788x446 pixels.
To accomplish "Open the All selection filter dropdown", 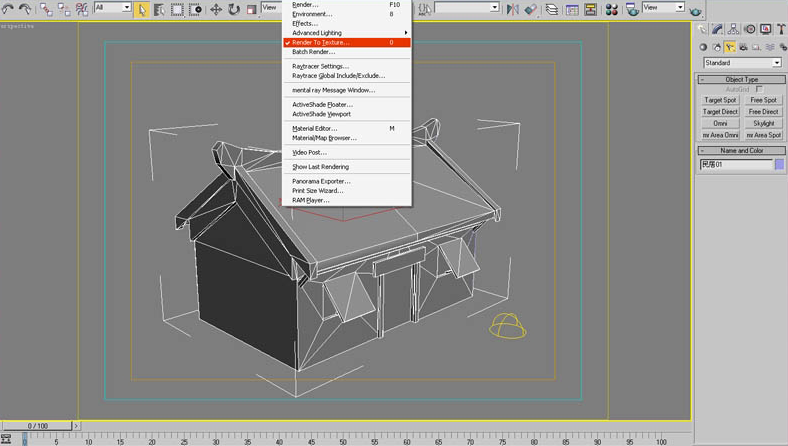I will click(x=113, y=8).
